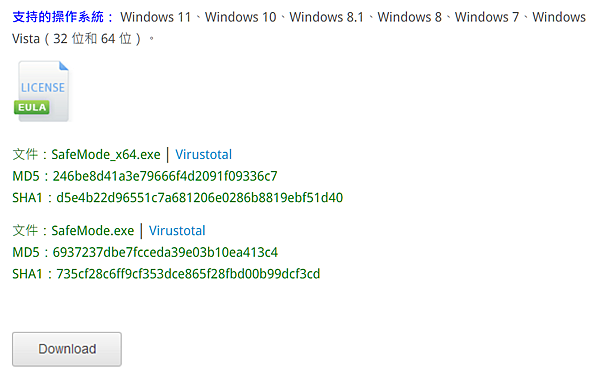Select the SHA1 hash starting with d5e4b22d
This screenshot has height=378, width=600.
pyautogui.click(x=199, y=198)
